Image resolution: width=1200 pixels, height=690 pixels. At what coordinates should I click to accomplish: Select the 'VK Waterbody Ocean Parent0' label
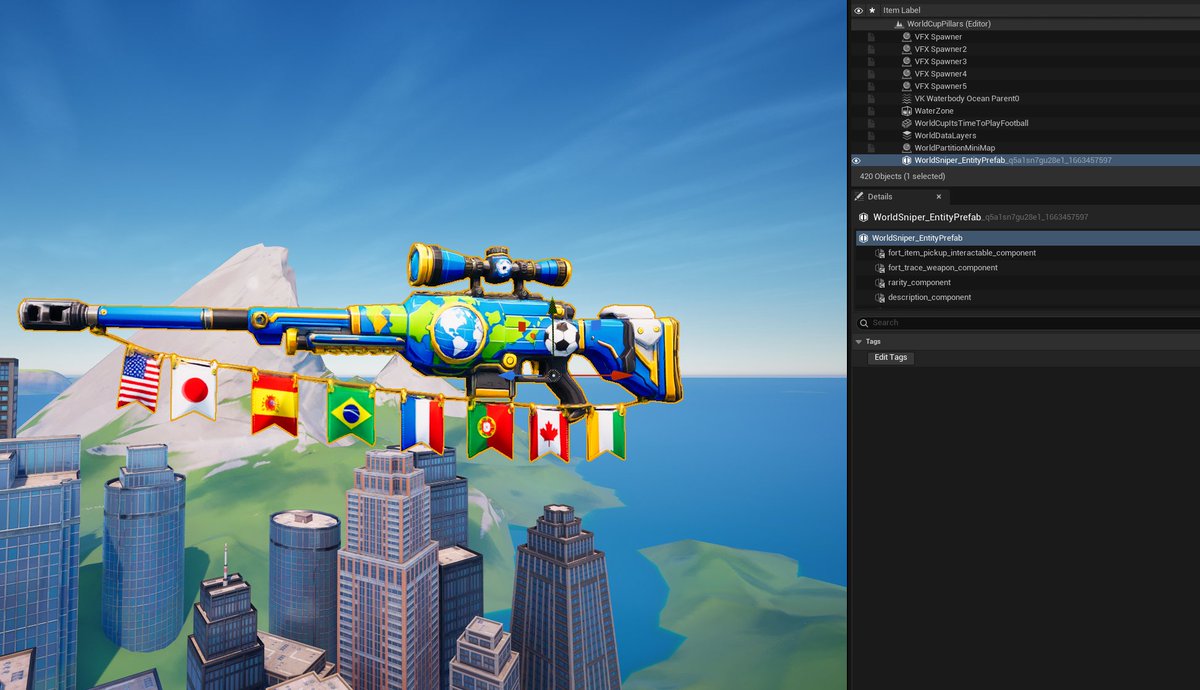point(967,98)
